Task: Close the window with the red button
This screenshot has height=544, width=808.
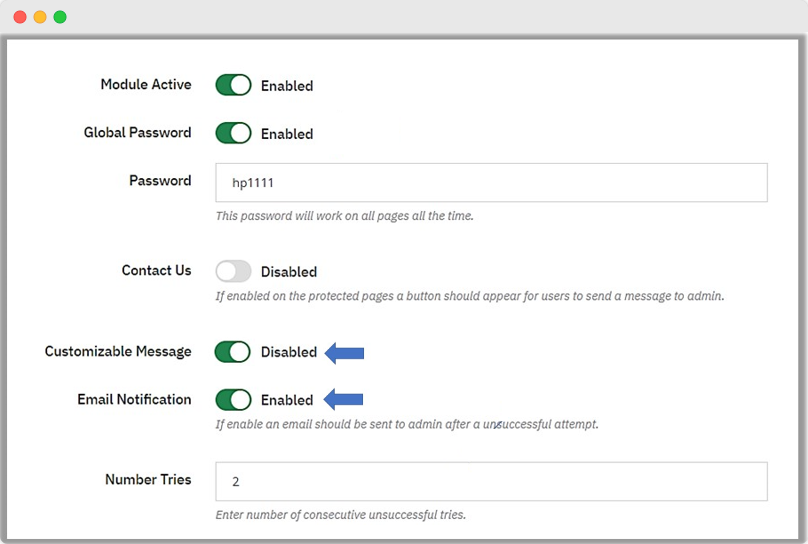Action: (20, 17)
